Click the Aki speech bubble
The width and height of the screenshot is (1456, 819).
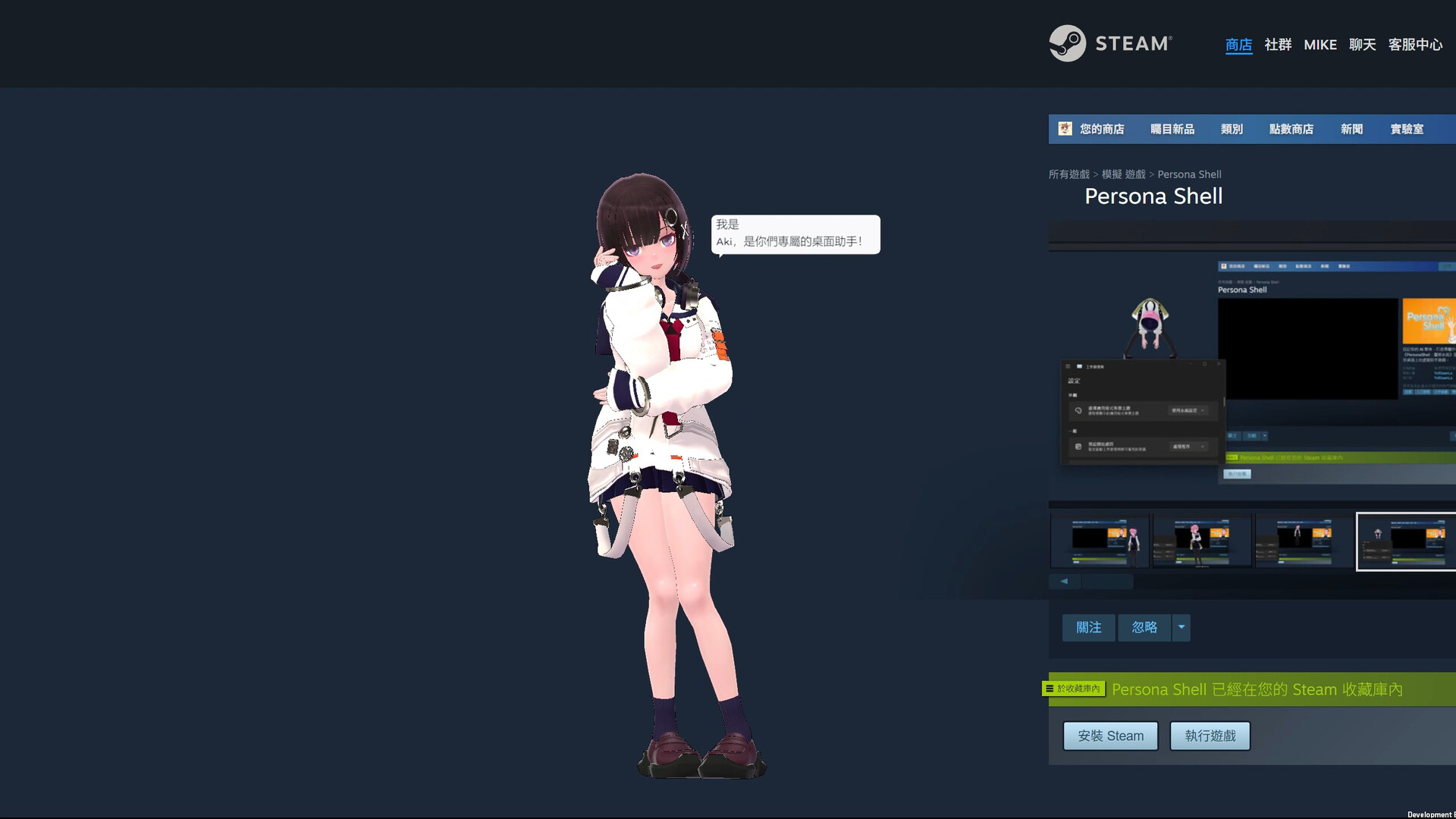pyautogui.click(x=795, y=234)
